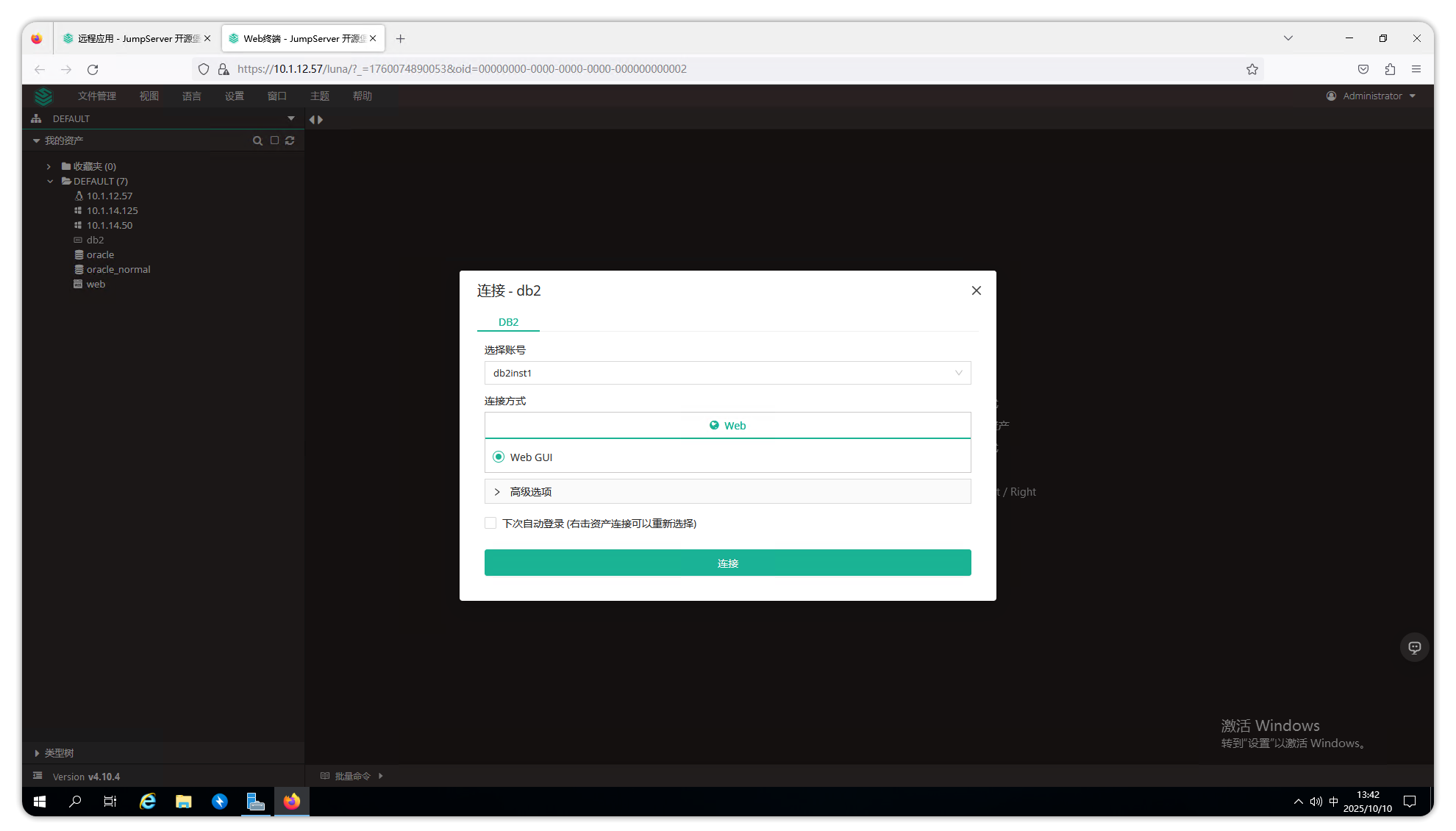Click the JumpServer logo icon

click(x=43, y=96)
